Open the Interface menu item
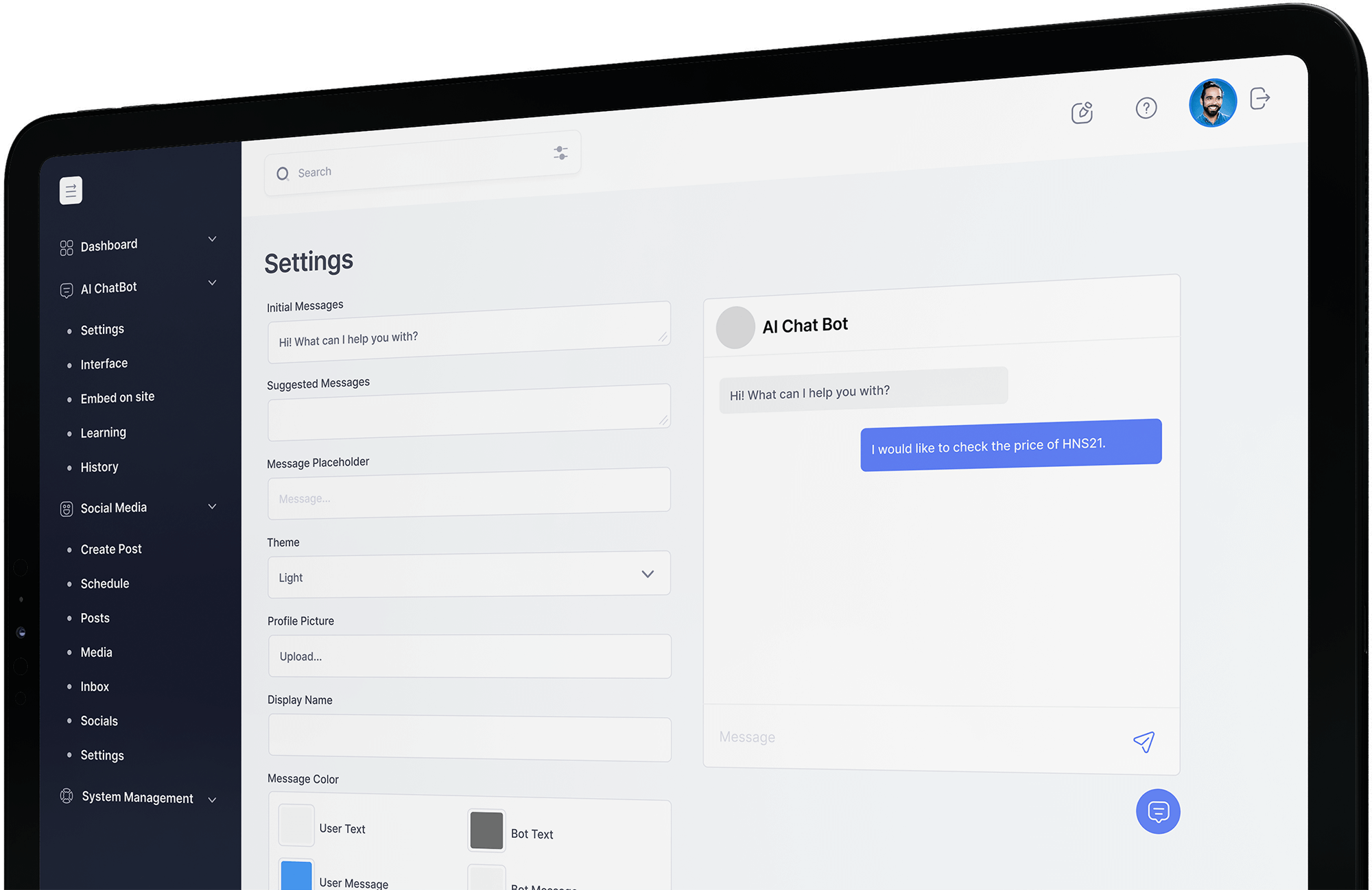1372x890 pixels. (104, 364)
